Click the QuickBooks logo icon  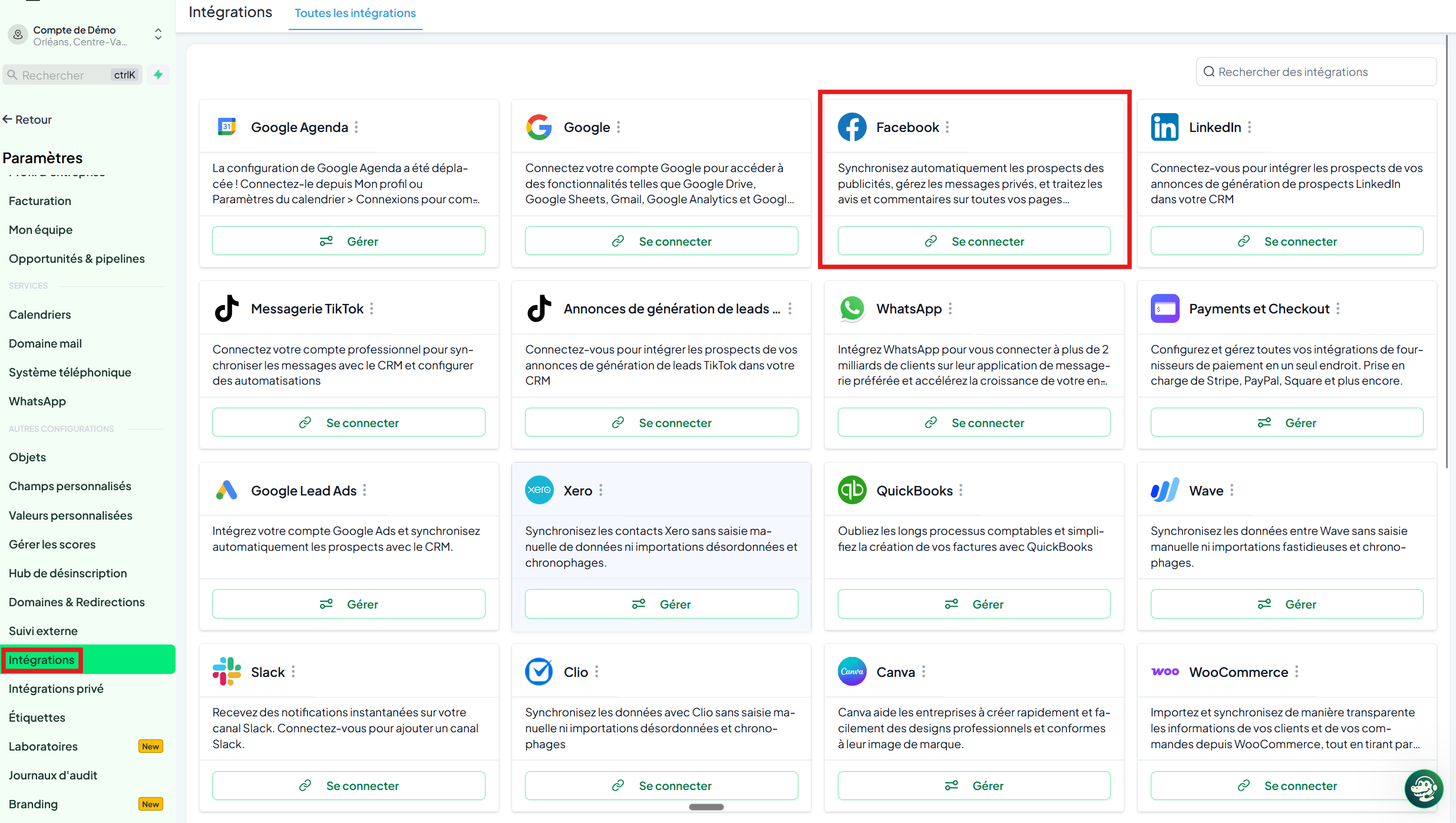[852, 490]
